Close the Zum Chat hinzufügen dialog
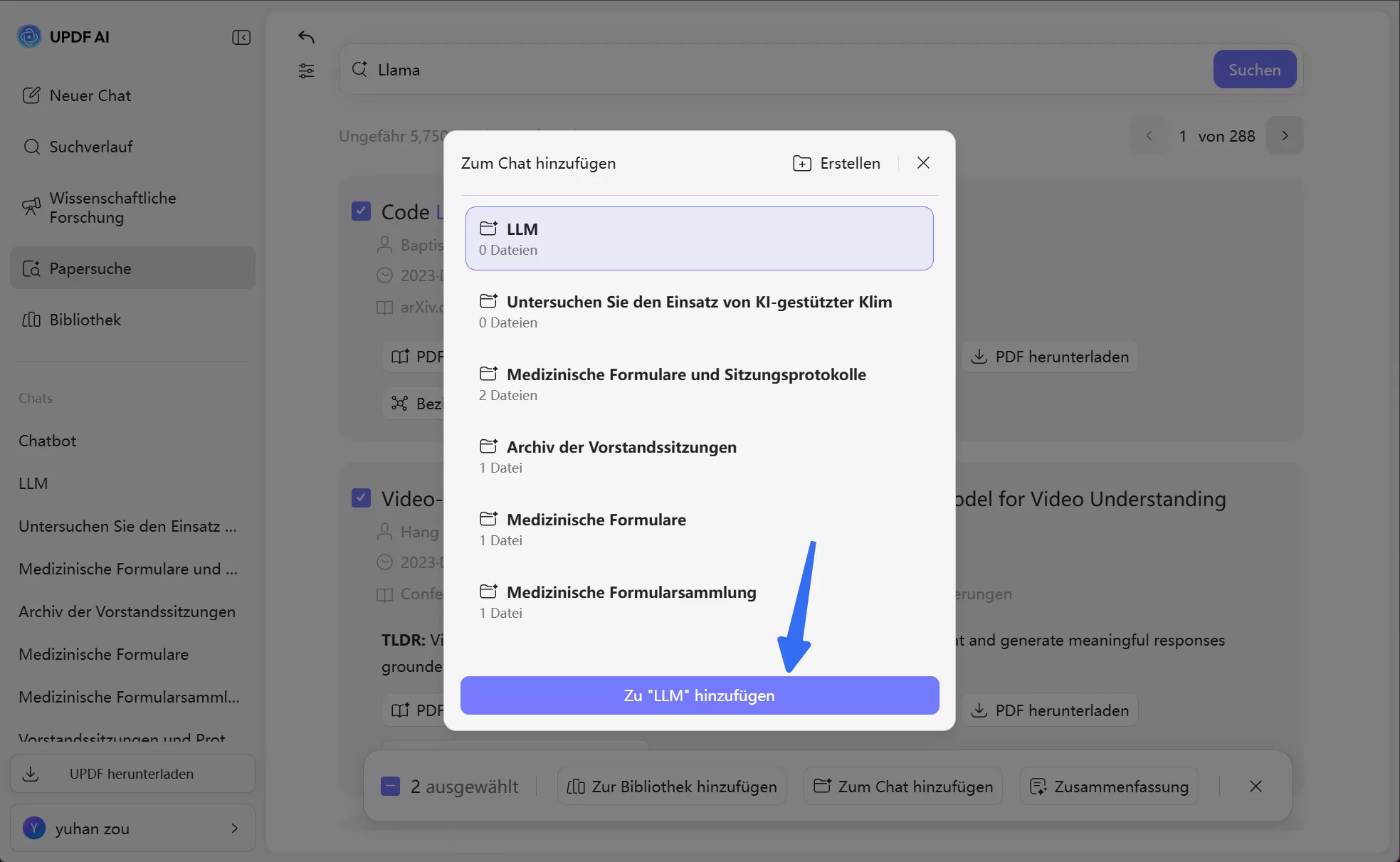Viewport: 1400px width, 862px height. [923, 163]
